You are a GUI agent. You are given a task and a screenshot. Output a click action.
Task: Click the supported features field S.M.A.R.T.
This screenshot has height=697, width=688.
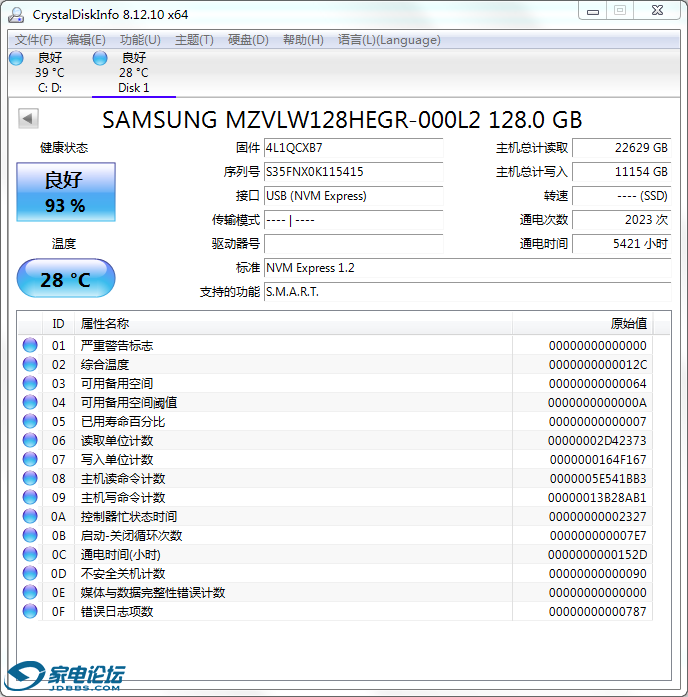tap(468, 292)
